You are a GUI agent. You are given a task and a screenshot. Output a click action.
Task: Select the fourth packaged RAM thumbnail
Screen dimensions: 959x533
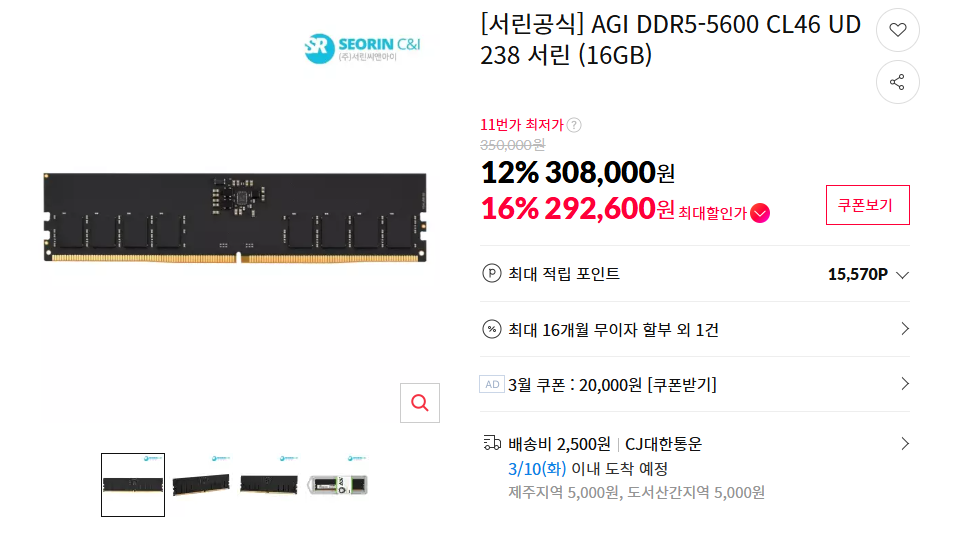click(x=337, y=485)
